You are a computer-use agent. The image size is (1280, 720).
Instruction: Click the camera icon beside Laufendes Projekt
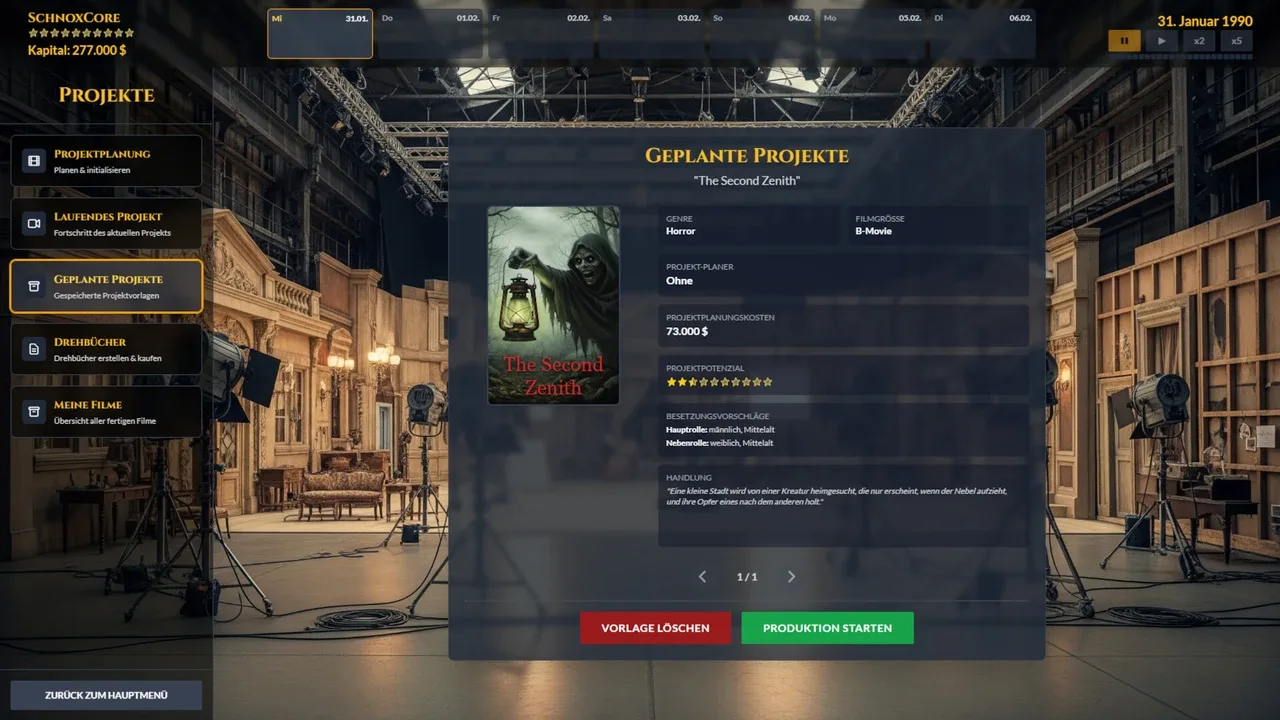[34, 224]
